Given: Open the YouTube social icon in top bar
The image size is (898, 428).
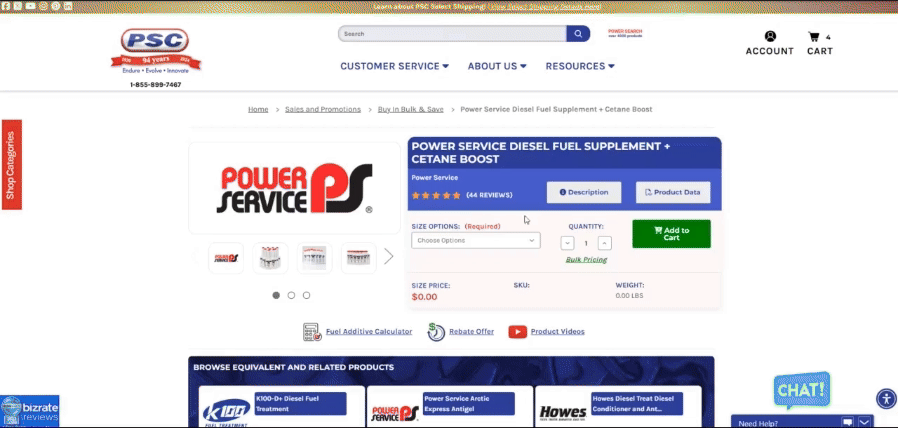Looking at the screenshot, I should (30, 6).
